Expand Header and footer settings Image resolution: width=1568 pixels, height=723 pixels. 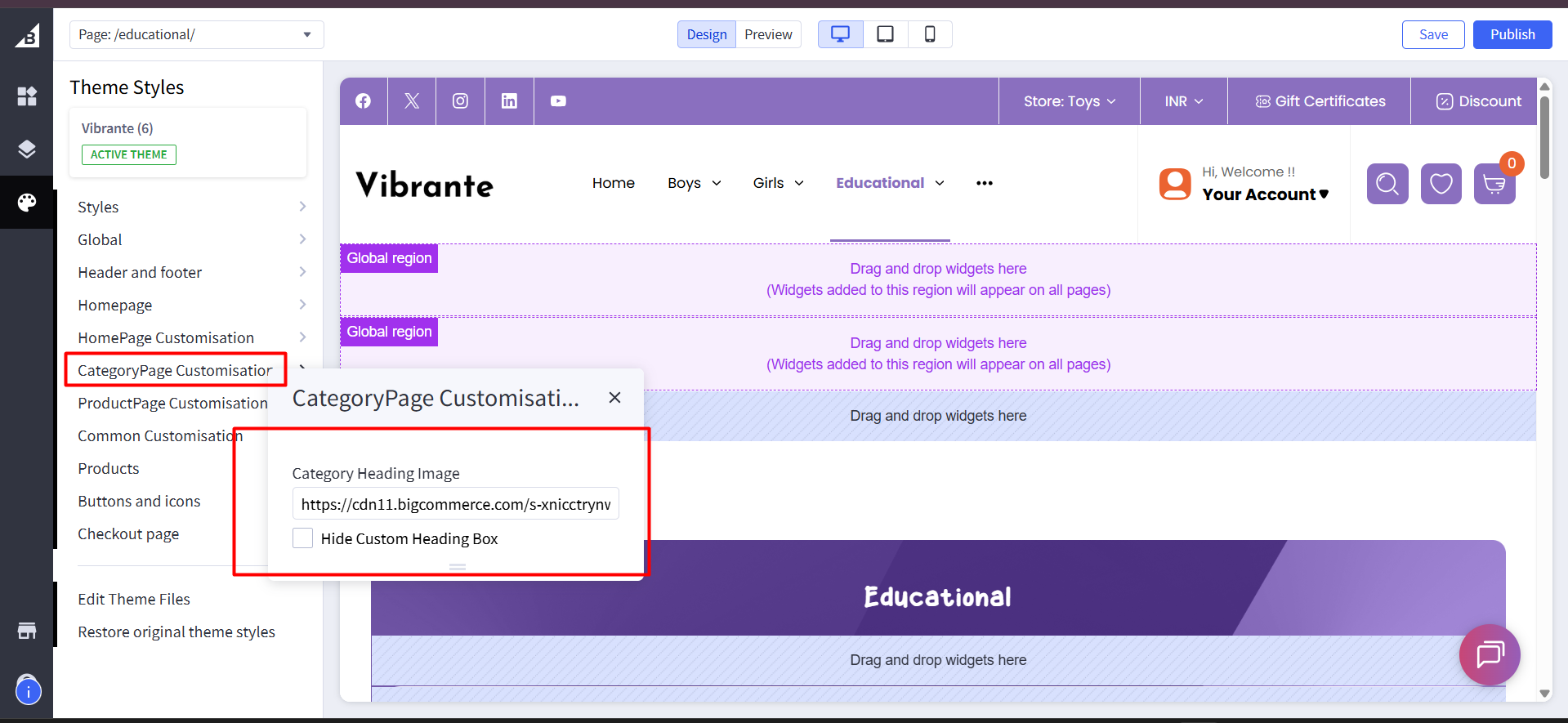[192, 272]
